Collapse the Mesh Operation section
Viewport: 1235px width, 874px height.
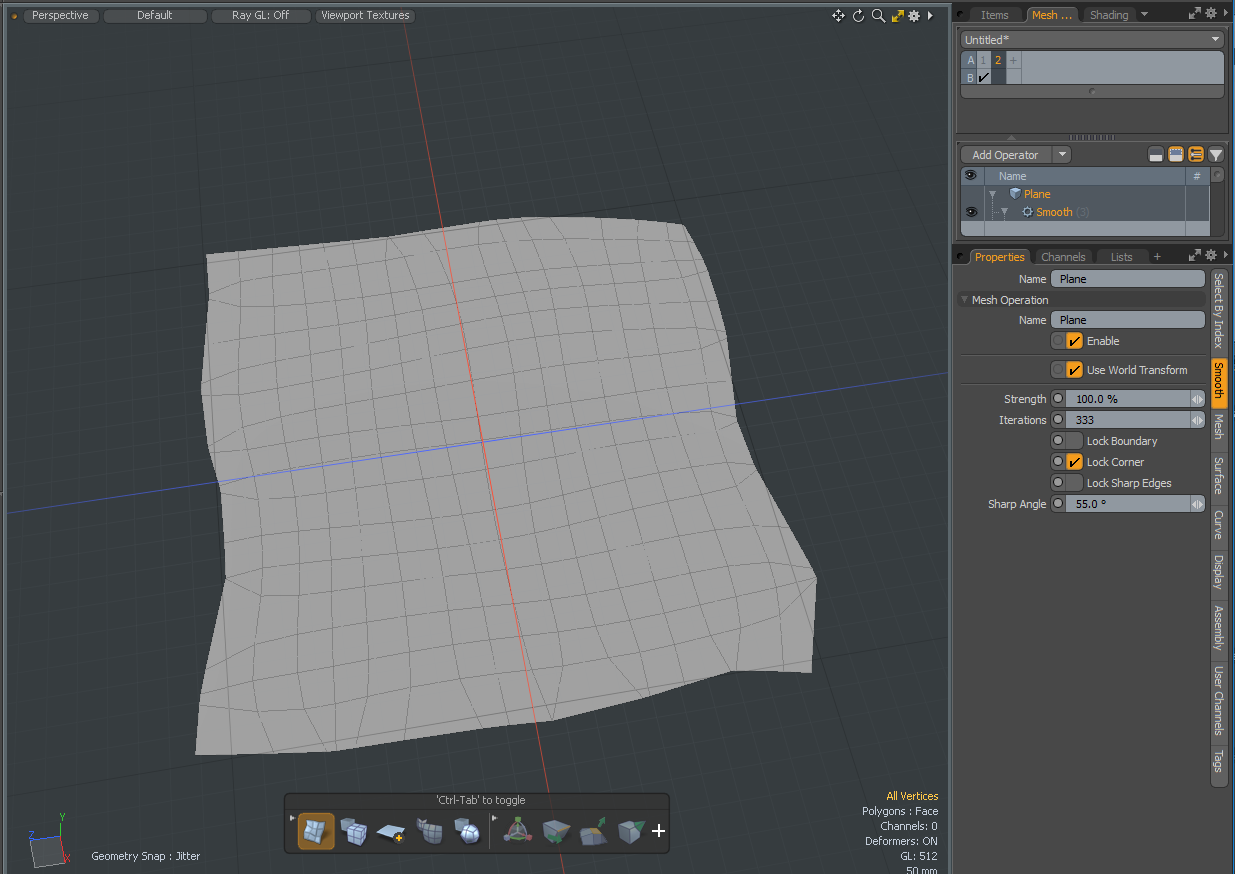tap(964, 300)
